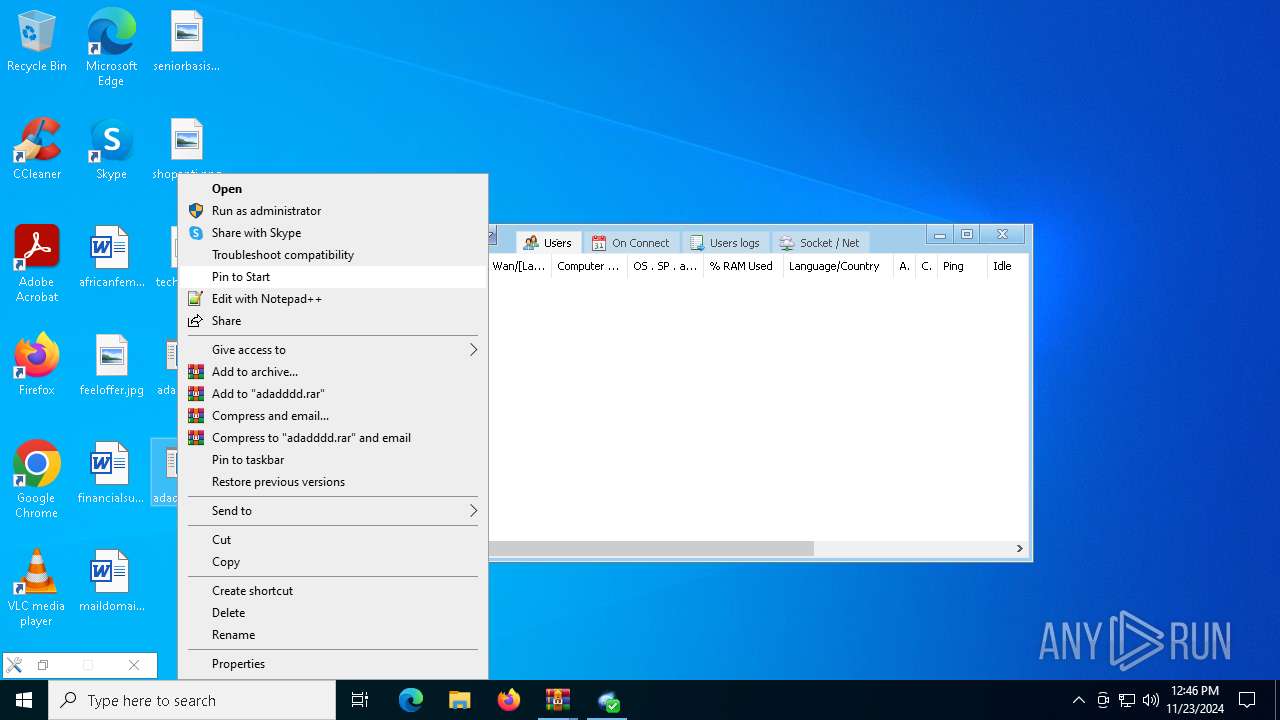Select the maildomai Word document icon

click(x=111, y=581)
